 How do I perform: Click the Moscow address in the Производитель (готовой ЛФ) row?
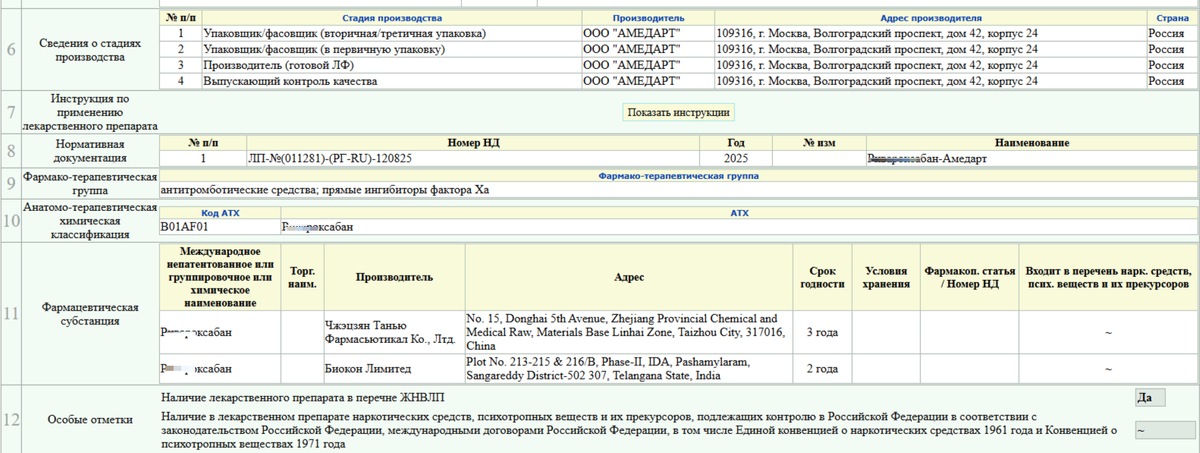point(930,65)
